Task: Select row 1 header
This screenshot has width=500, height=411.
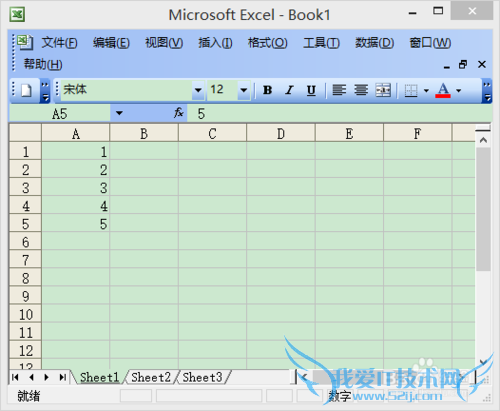Action: [x=26, y=152]
